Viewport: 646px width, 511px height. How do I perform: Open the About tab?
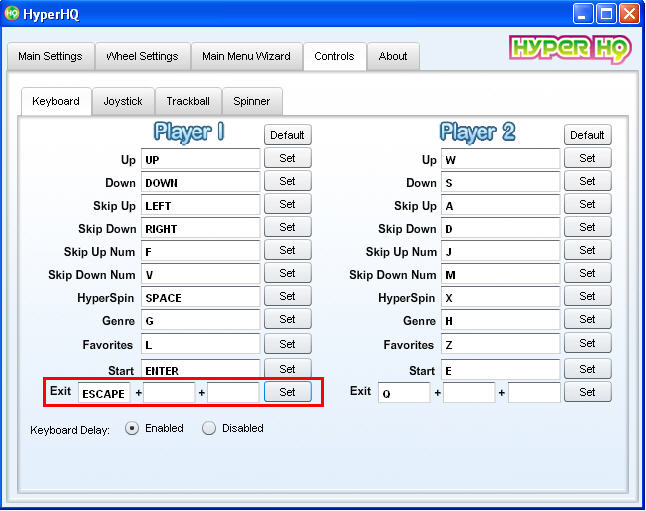393,56
